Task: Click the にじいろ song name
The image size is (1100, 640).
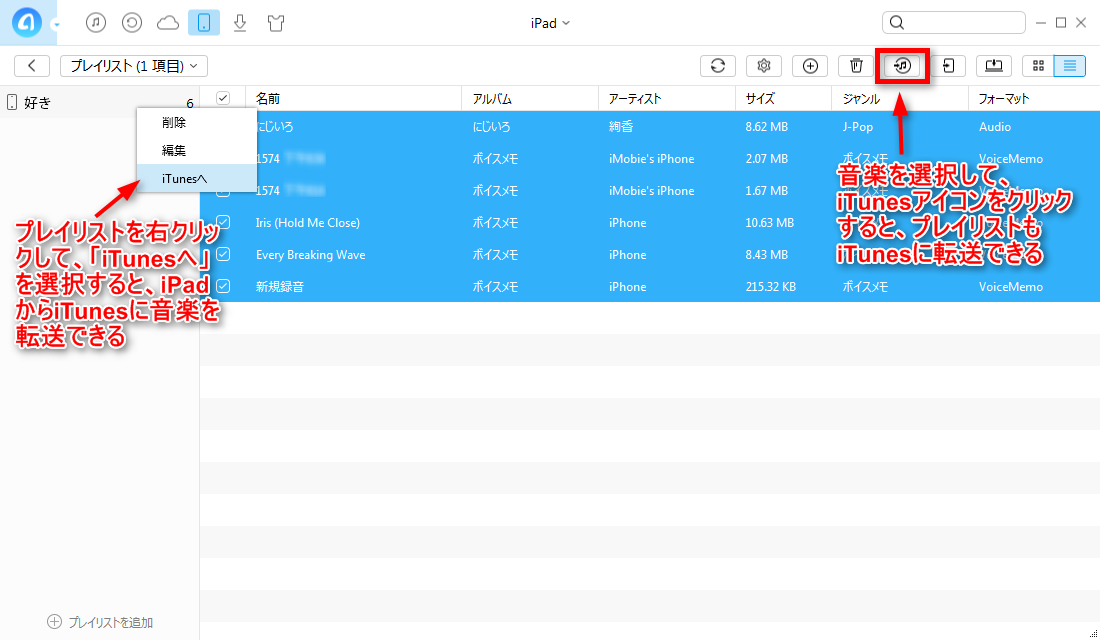Action: pyautogui.click(x=275, y=127)
